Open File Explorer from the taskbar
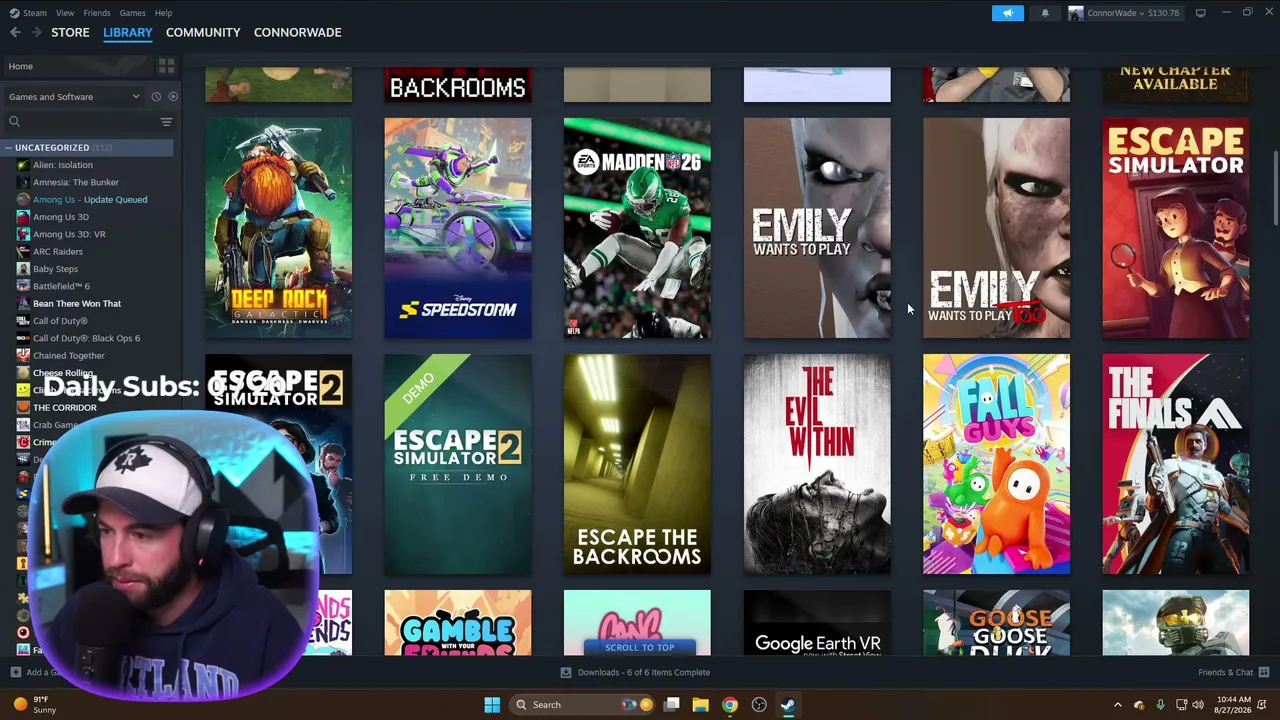 coord(700,705)
